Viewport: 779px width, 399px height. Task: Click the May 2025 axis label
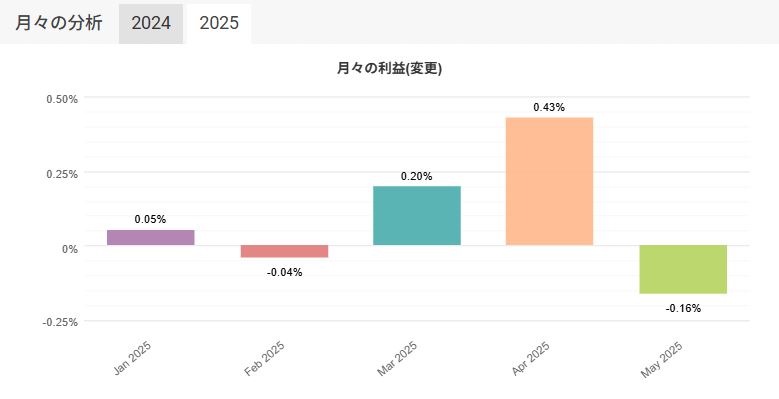click(661, 360)
